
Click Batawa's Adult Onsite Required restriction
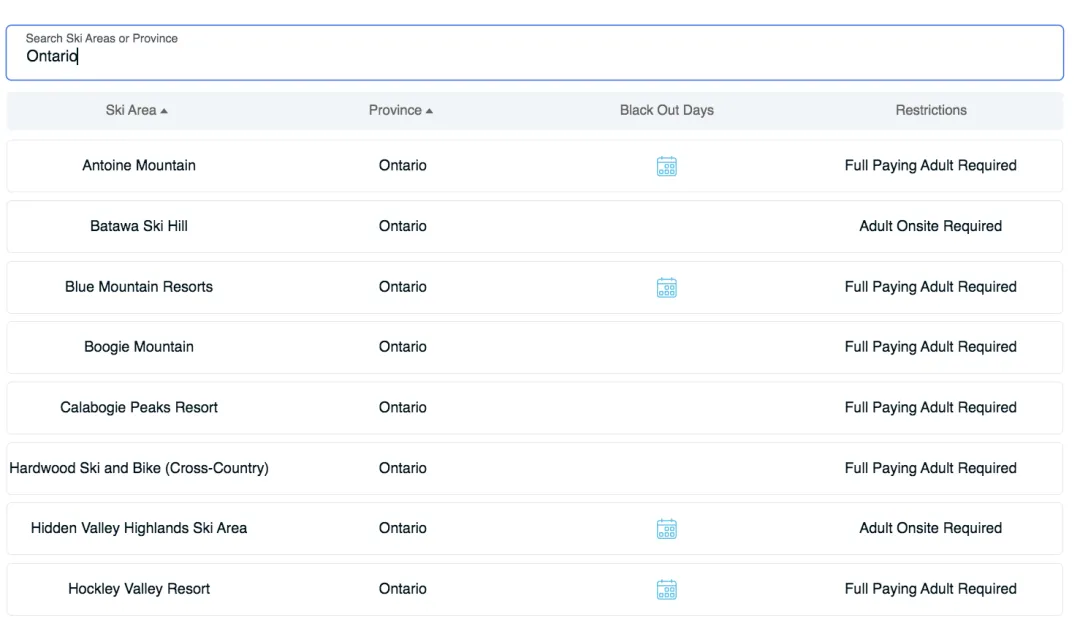(x=930, y=226)
